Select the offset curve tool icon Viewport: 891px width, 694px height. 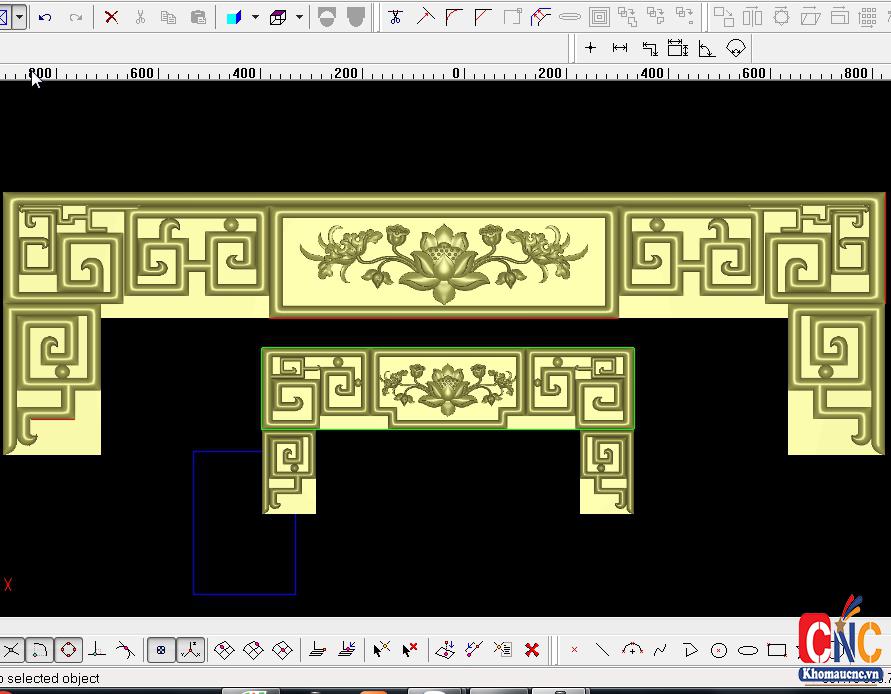(x=599, y=17)
